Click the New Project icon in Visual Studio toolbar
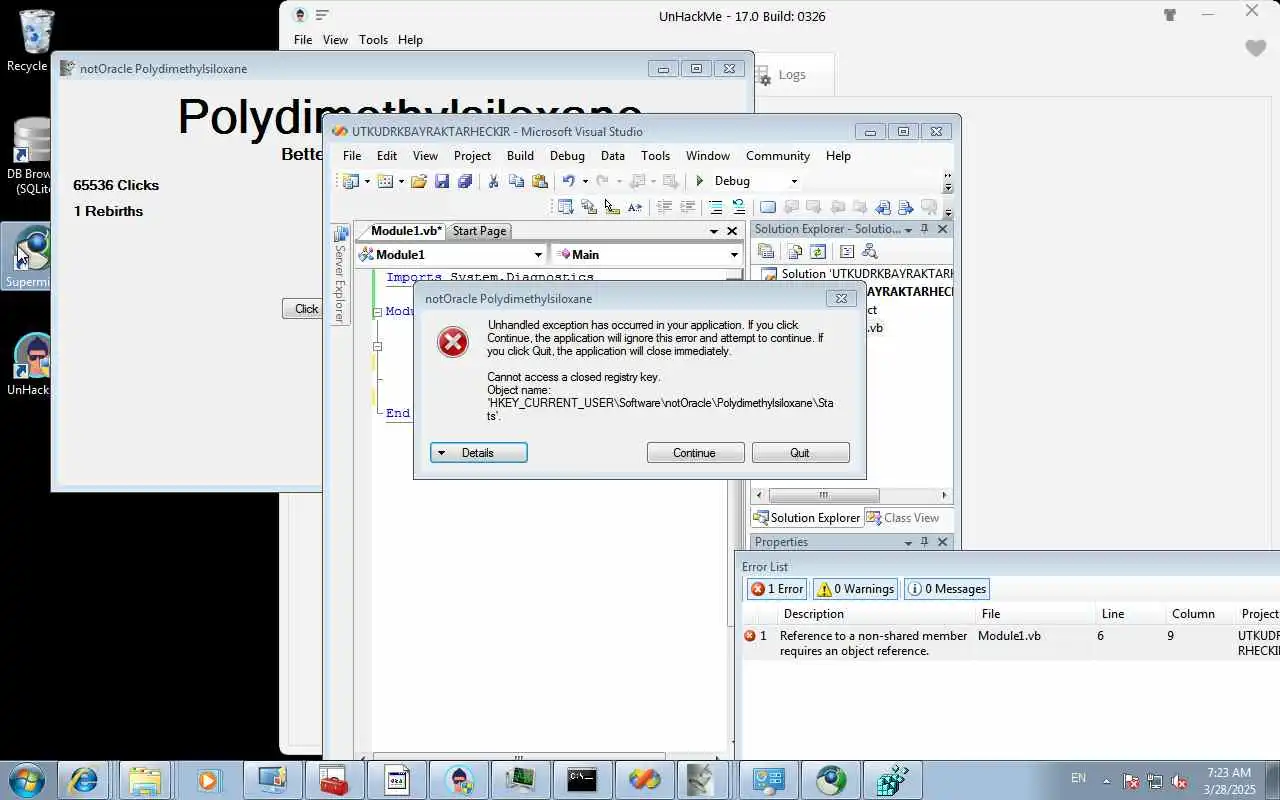 (x=350, y=181)
